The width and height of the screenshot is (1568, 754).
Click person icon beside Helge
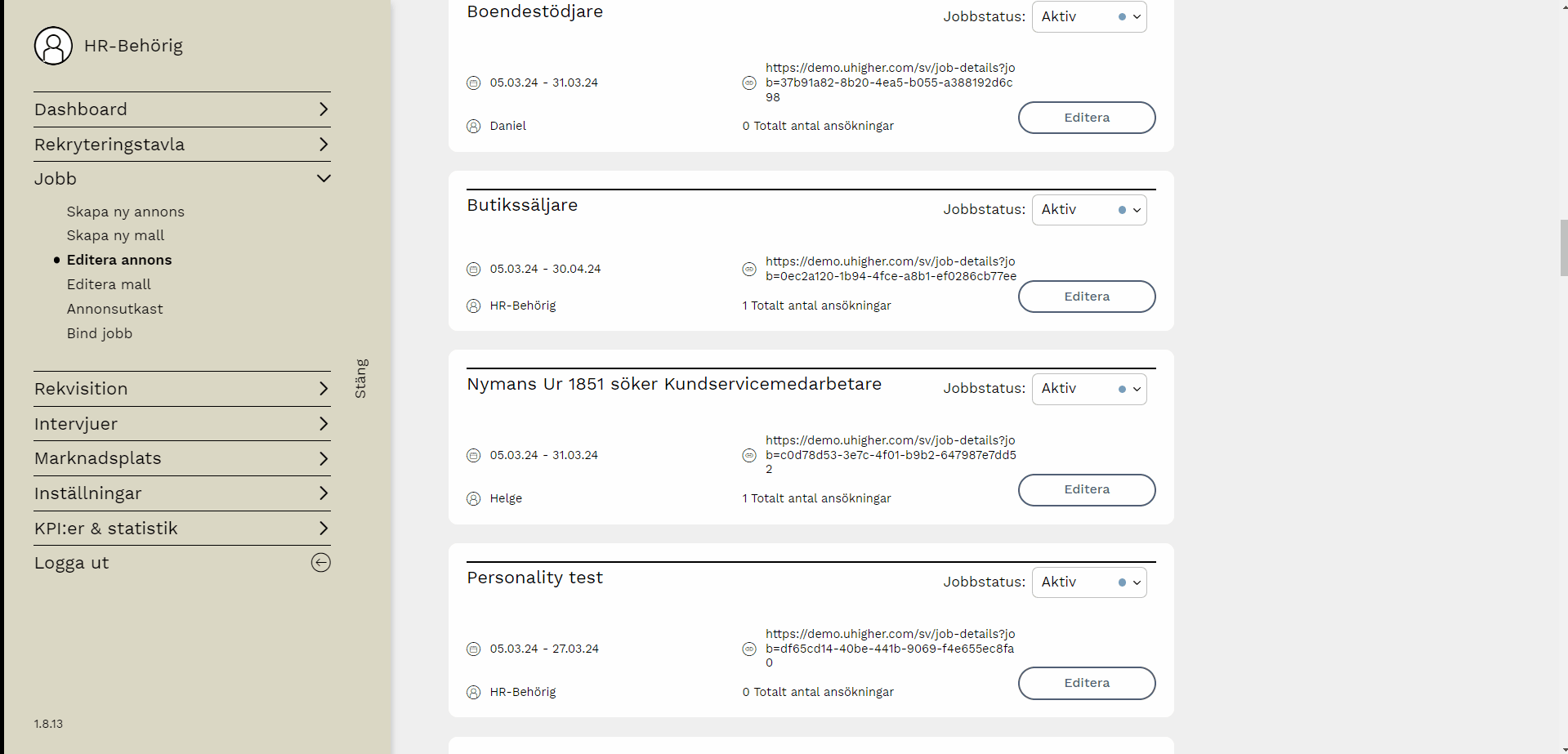pyautogui.click(x=473, y=499)
